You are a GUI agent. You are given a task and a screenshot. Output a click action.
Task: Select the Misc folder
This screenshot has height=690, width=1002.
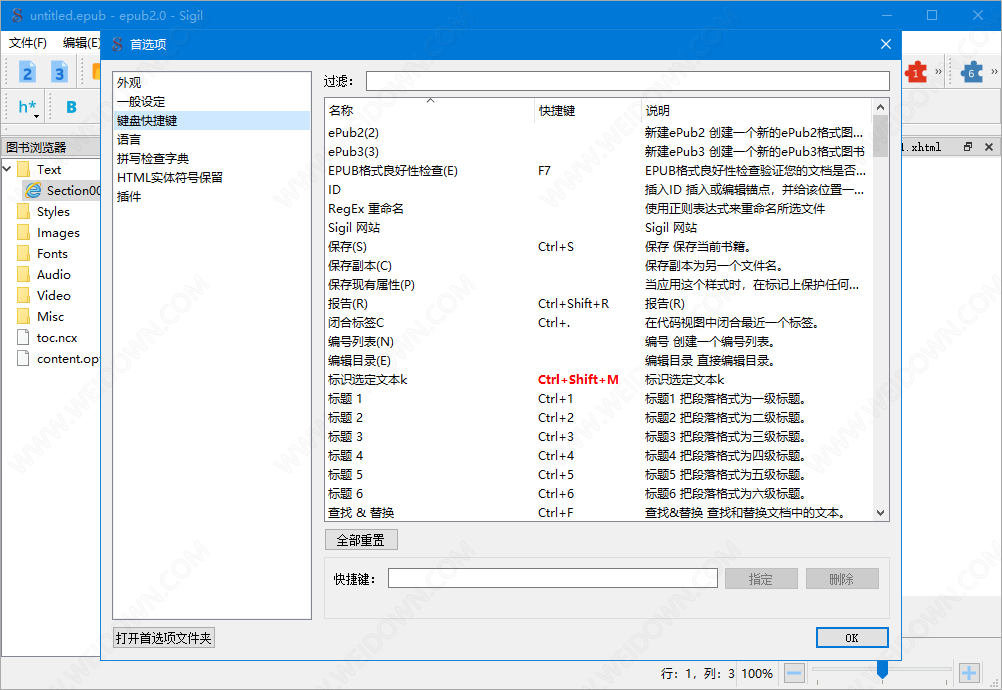(50, 317)
